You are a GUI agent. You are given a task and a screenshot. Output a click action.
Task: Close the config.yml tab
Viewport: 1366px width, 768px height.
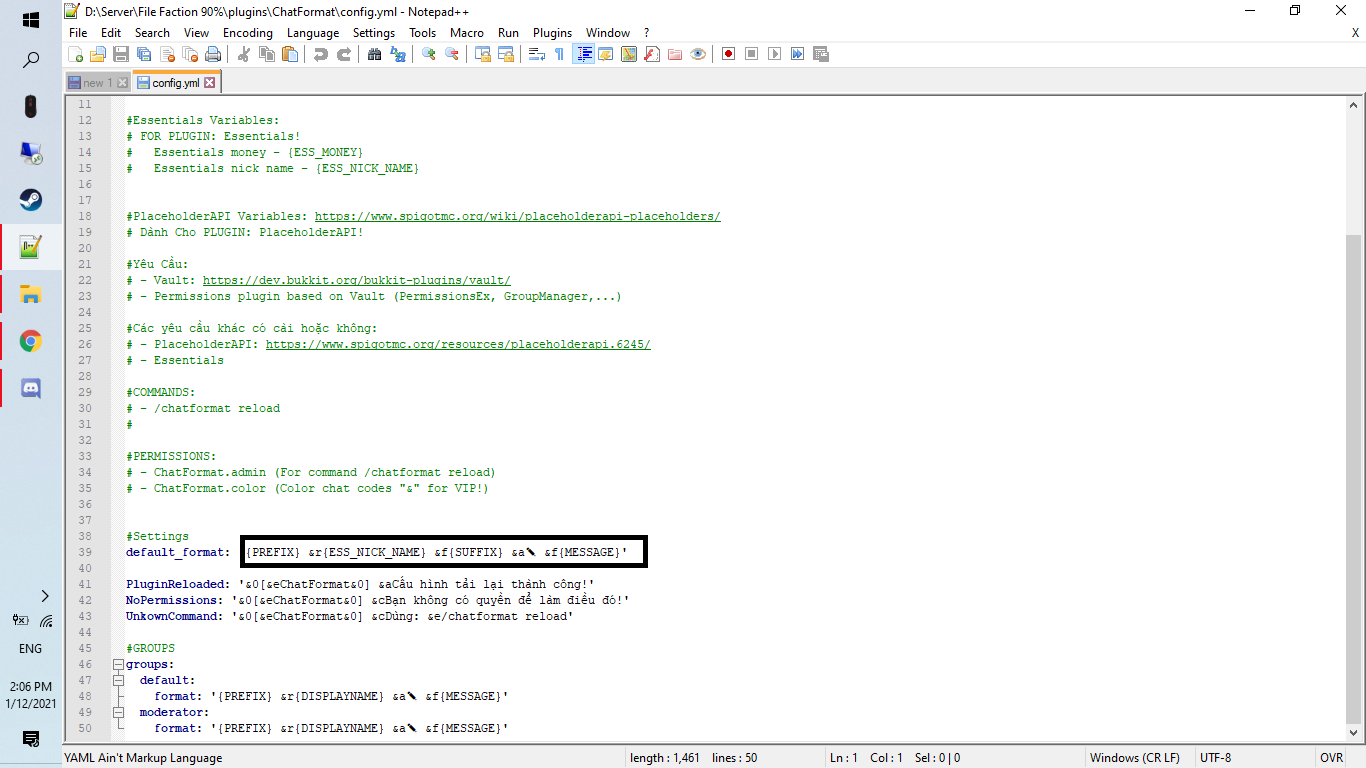[x=210, y=83]
